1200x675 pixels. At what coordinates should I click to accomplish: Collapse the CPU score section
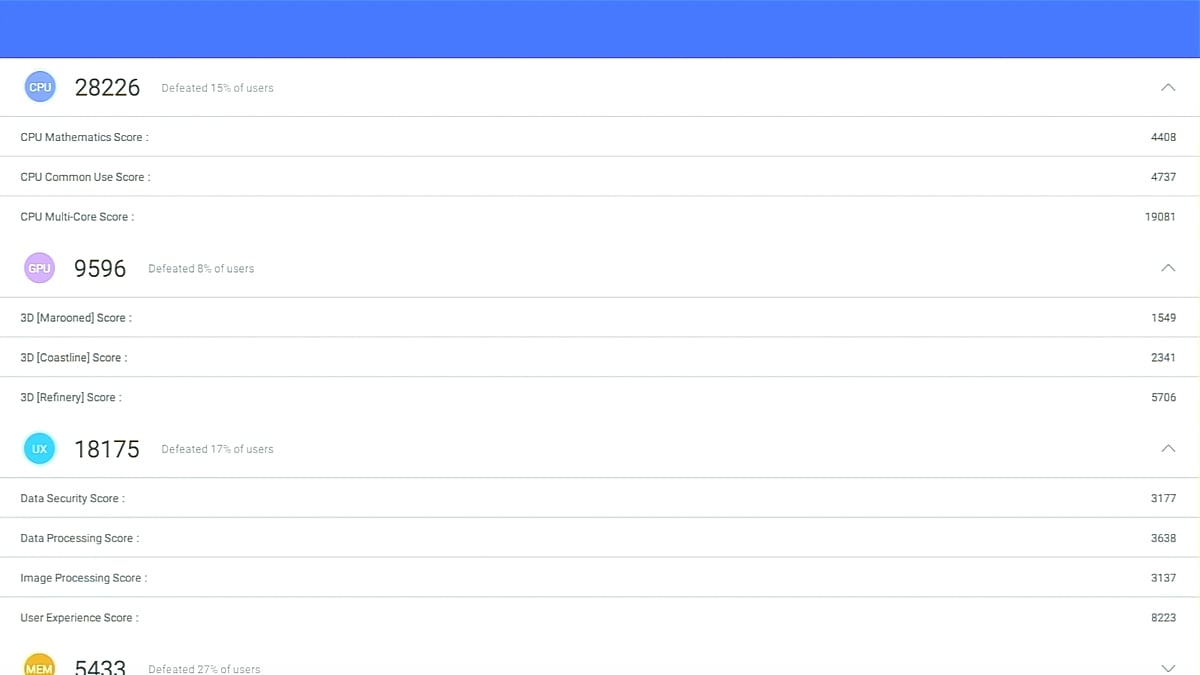pyautogui.click(x=1167, y=87)
